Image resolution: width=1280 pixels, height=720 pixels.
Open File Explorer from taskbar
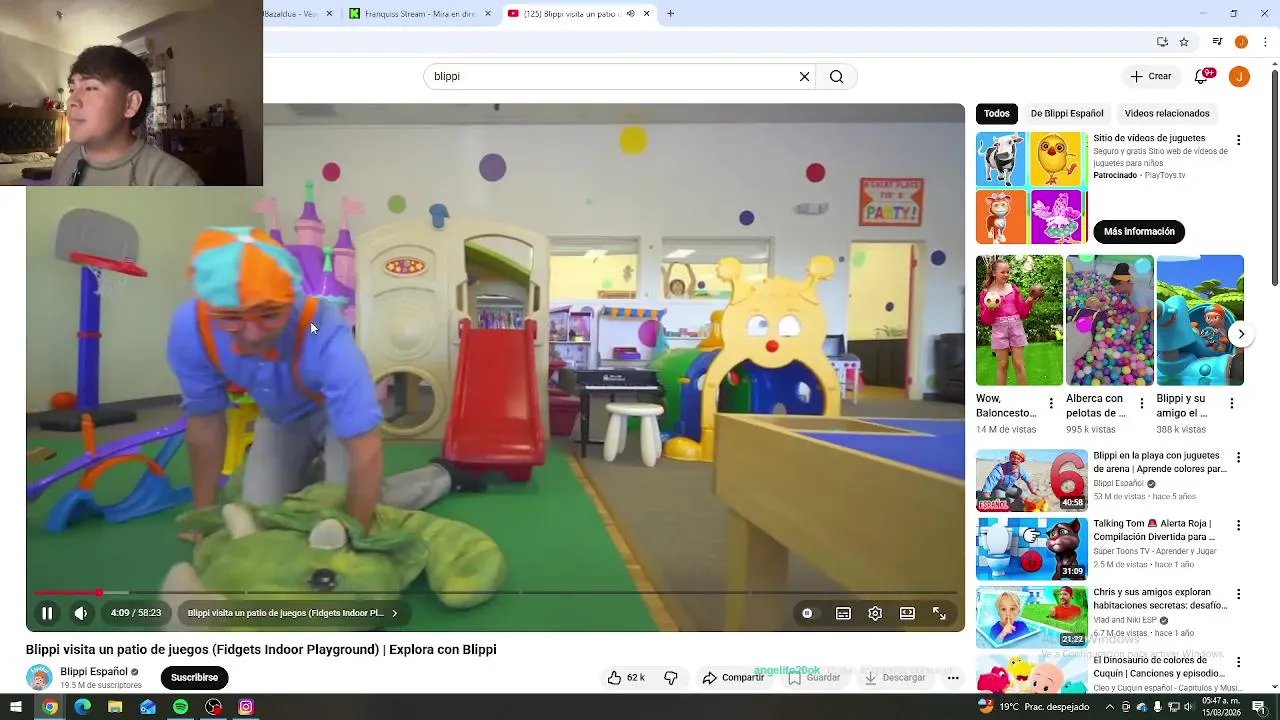coord(115,707)
